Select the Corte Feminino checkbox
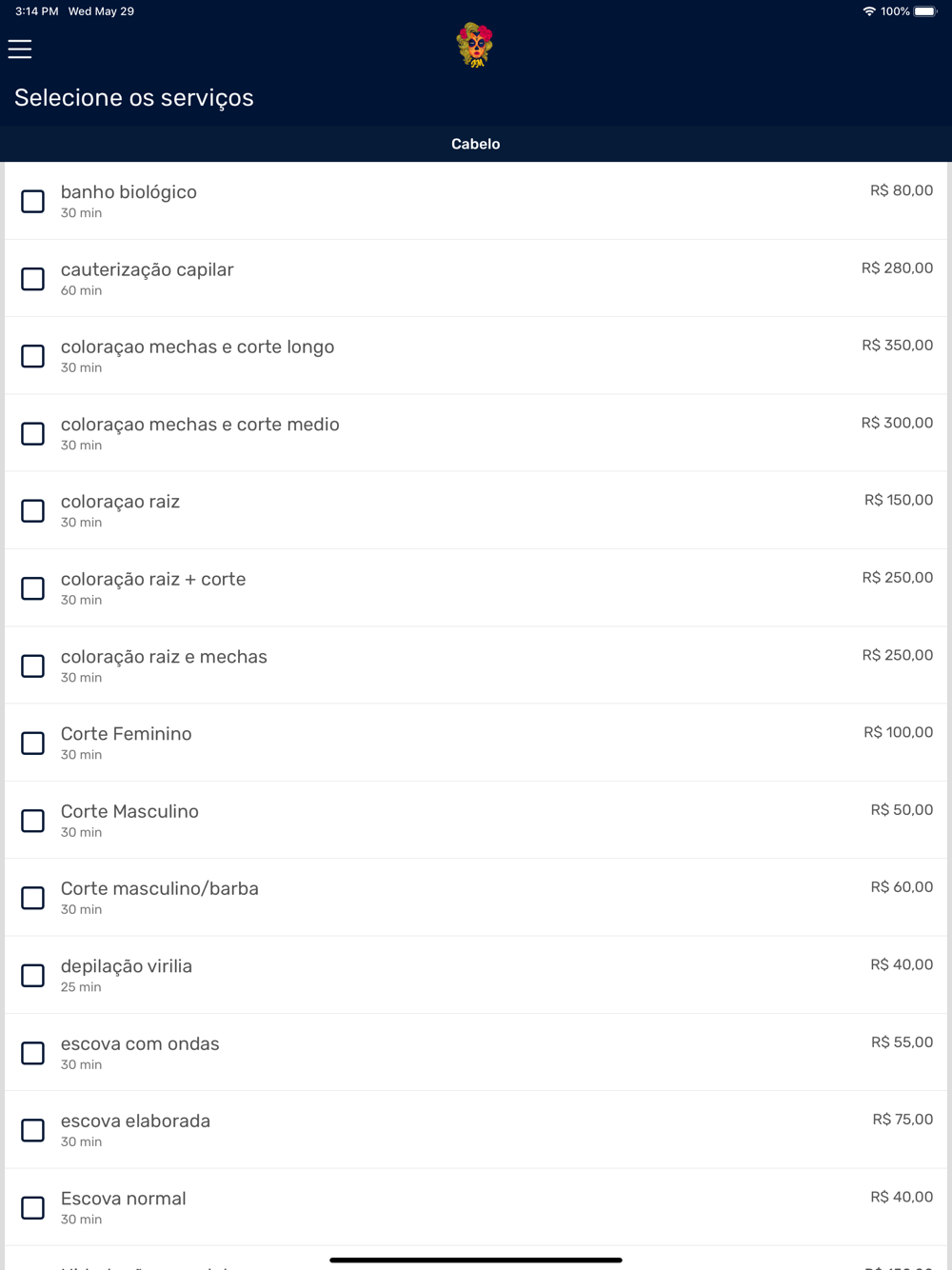 tap(33, 744)
